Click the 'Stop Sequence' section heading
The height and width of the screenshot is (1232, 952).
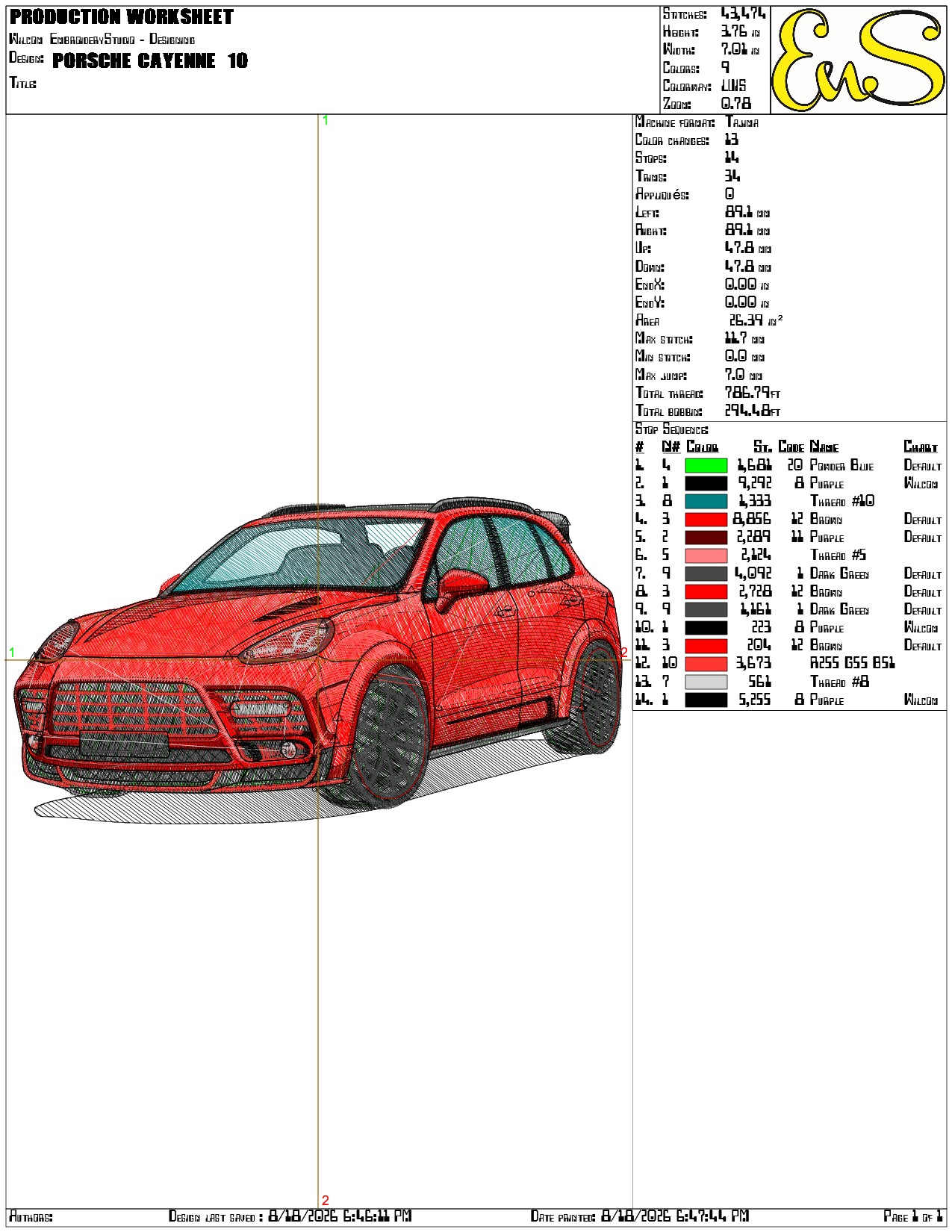[x=672, y=429]
